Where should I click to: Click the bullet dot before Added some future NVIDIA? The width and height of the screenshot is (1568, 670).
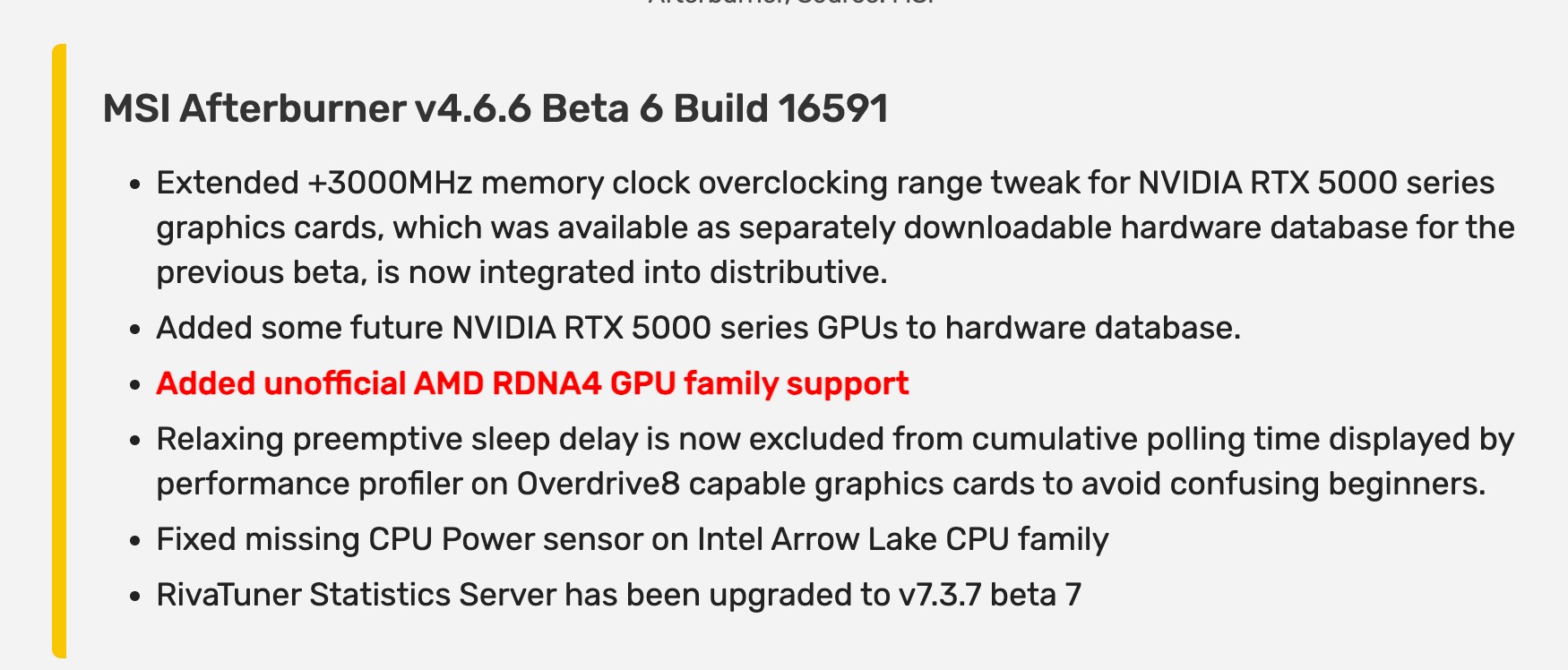(x=135, y=331)
